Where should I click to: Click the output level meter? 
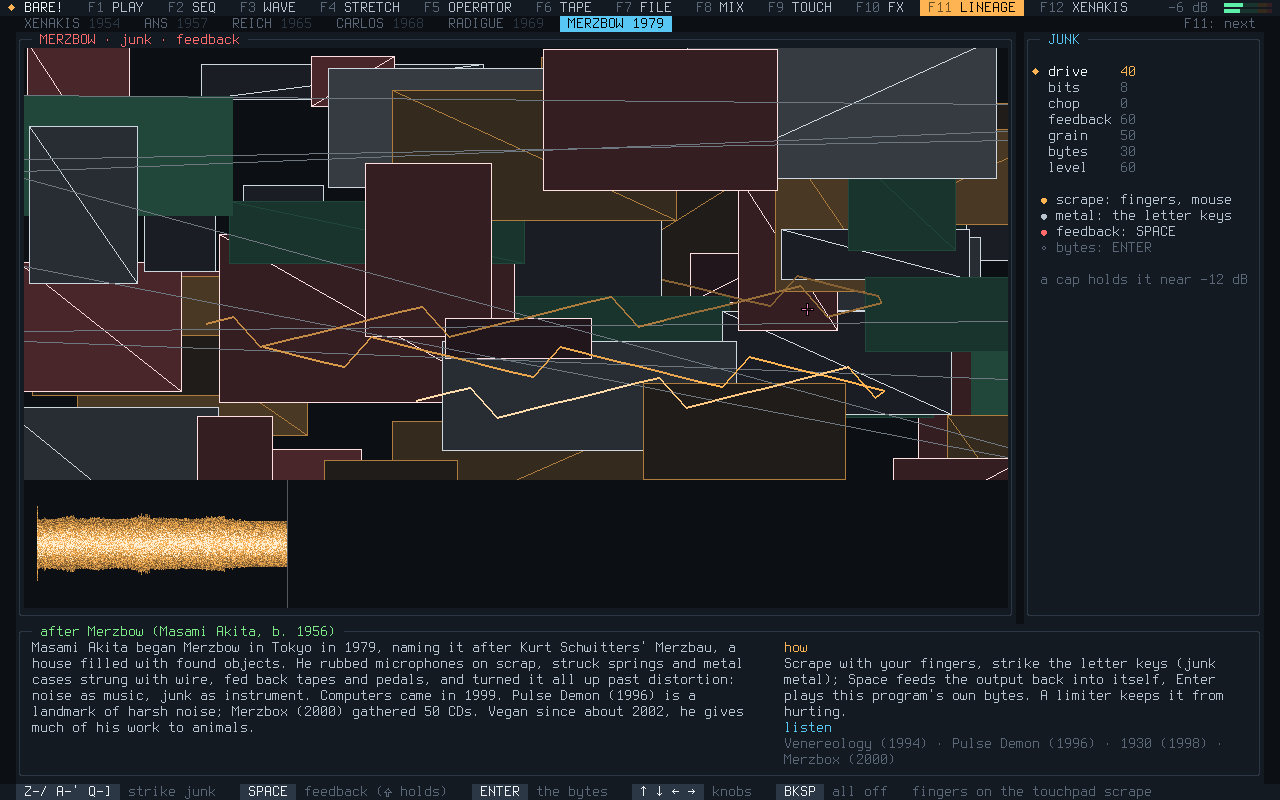[1247, 8]
